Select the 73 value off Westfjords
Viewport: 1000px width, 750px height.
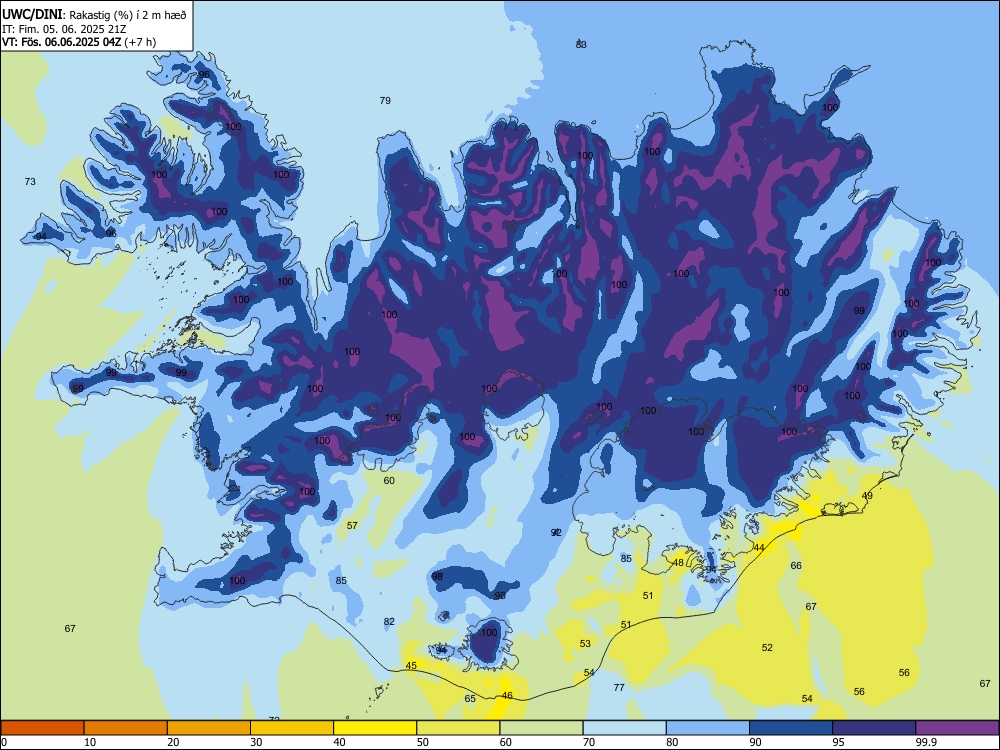(30, 181)
